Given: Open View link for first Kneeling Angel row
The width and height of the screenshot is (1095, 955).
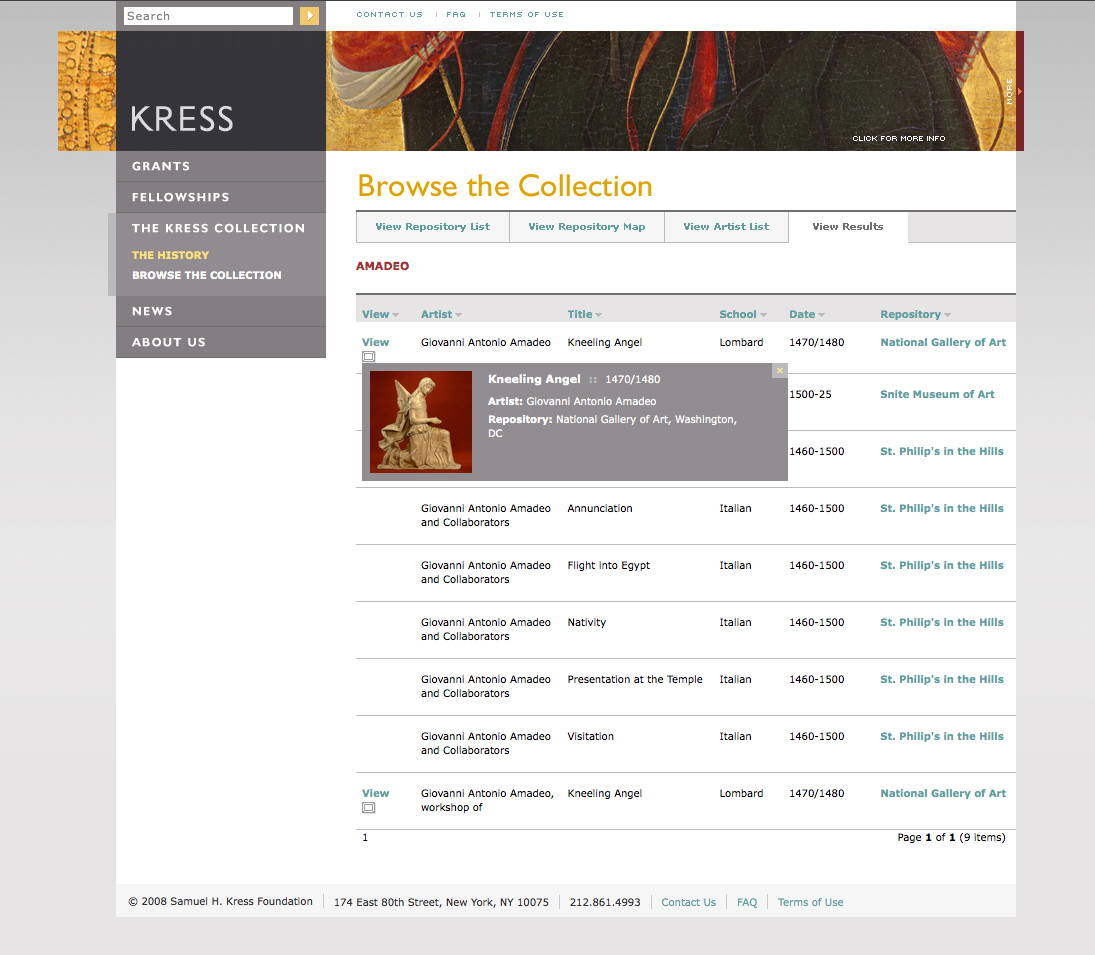Looking at the screenshot, I should (375, 342).
